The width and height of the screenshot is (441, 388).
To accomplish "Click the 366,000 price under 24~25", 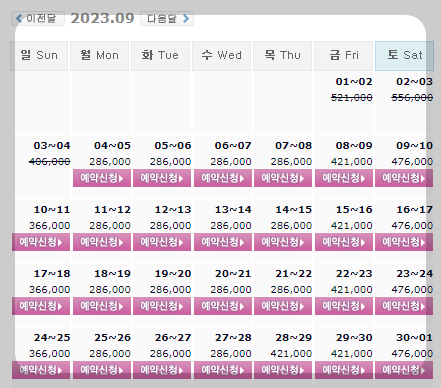I will pyautogui.click(x=50, y=354).
